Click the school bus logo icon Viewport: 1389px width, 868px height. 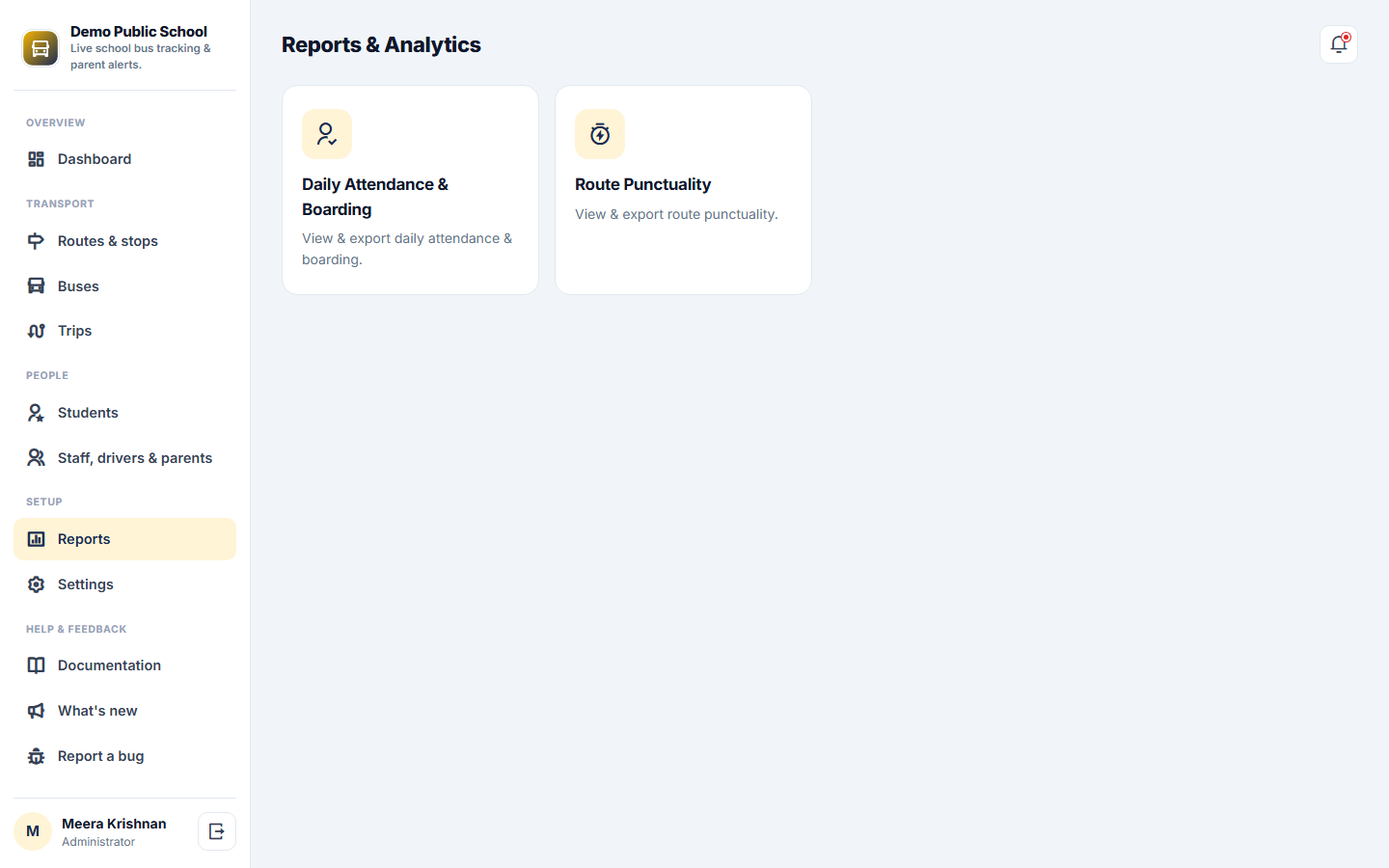click(x=41, y=48)
